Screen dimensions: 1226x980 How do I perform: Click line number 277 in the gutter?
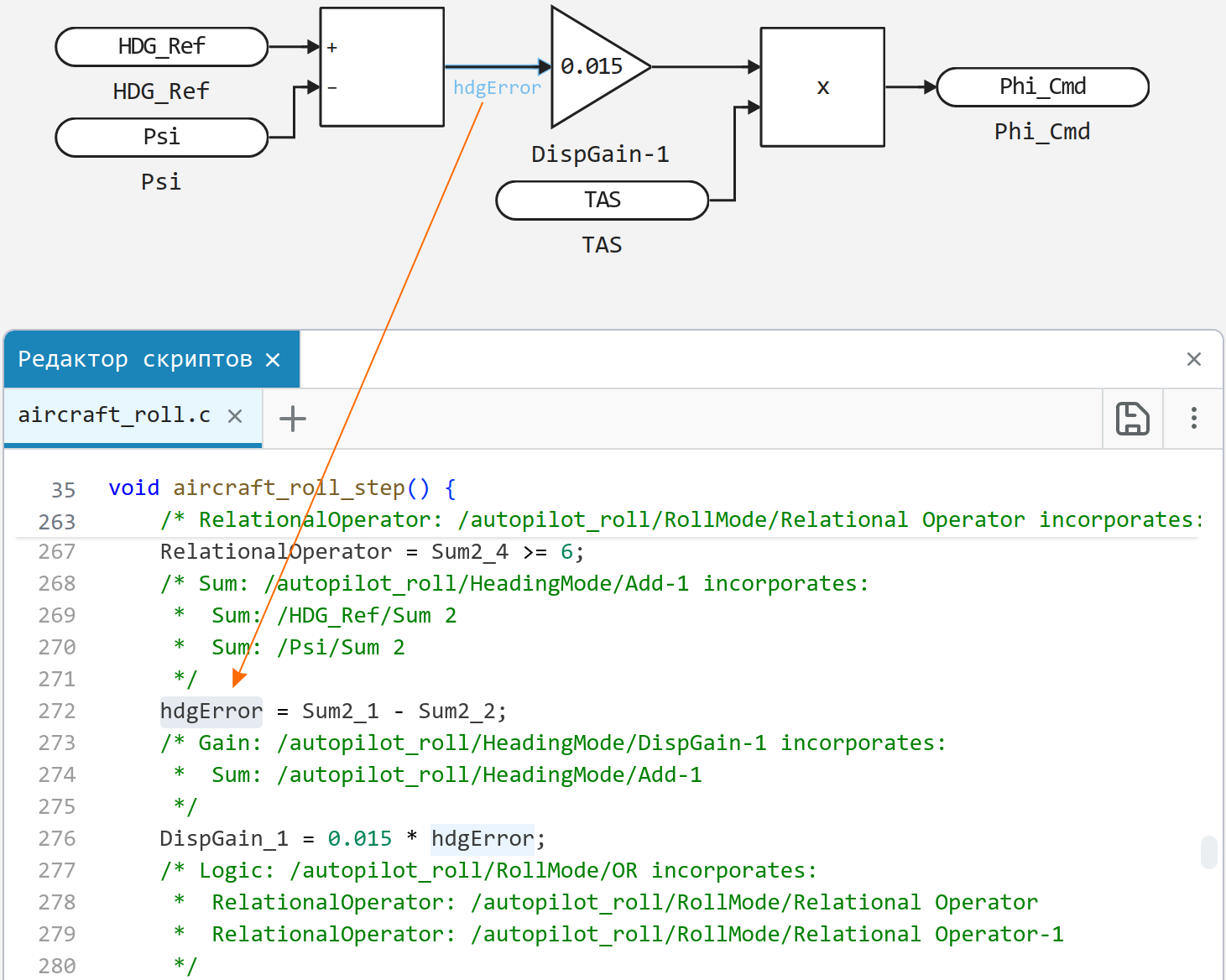point(57,871)
